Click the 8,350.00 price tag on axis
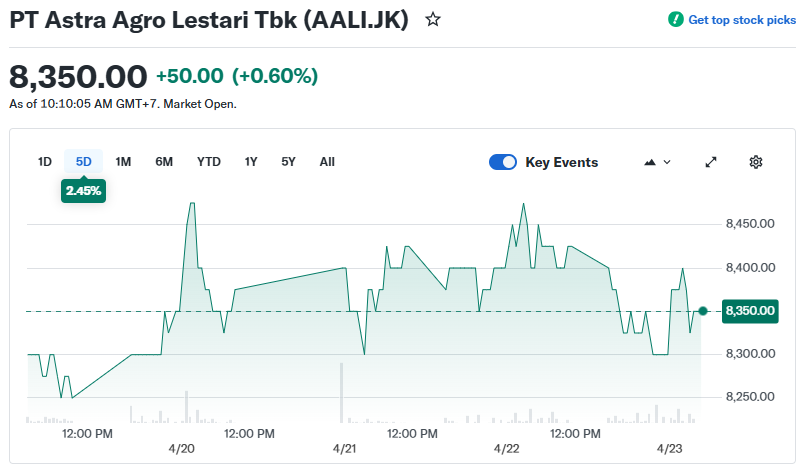 (749, 311)
